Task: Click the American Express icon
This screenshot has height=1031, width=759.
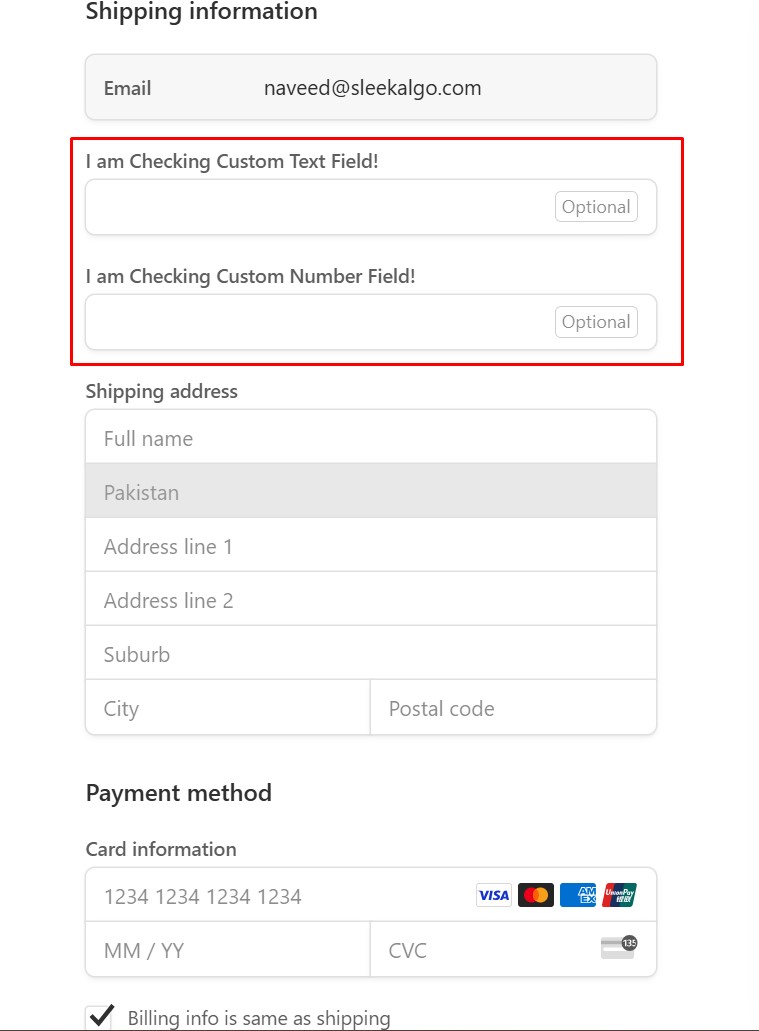Action: coord(578,895)
